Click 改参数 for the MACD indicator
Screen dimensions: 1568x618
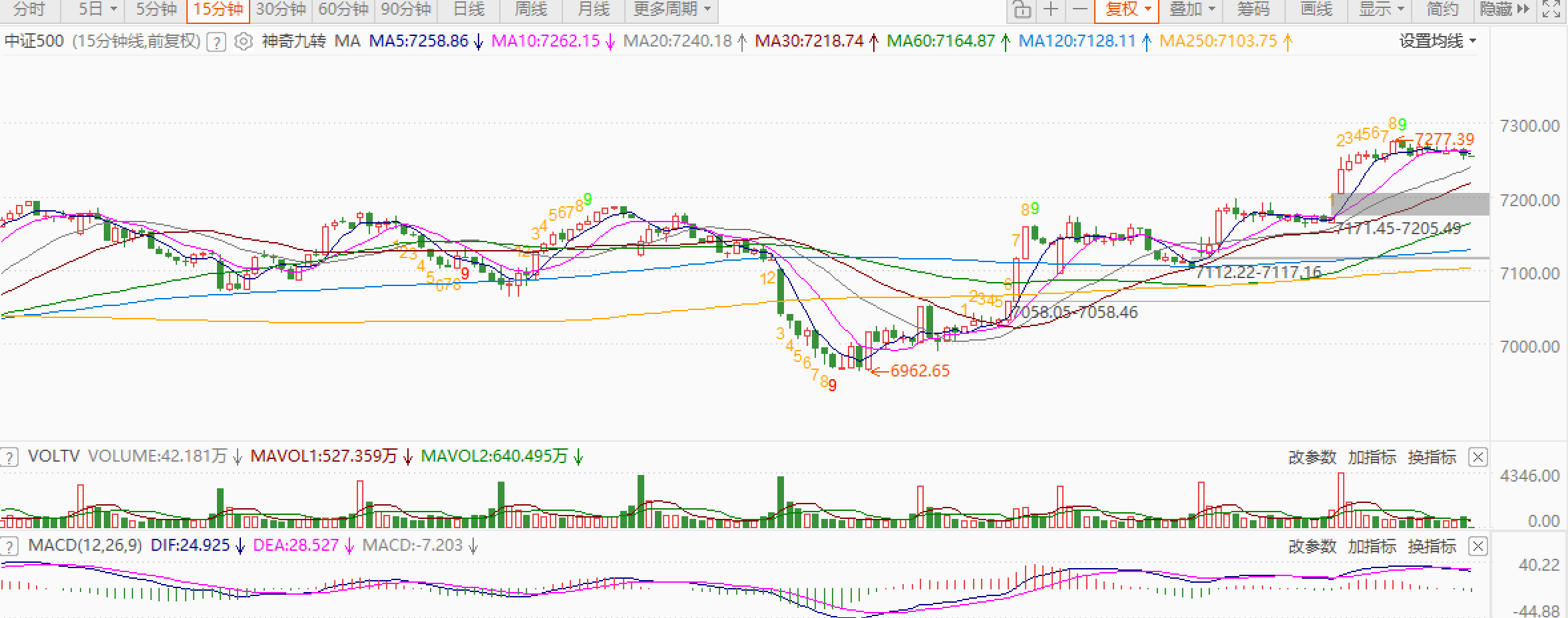[x=1312, y=546]
